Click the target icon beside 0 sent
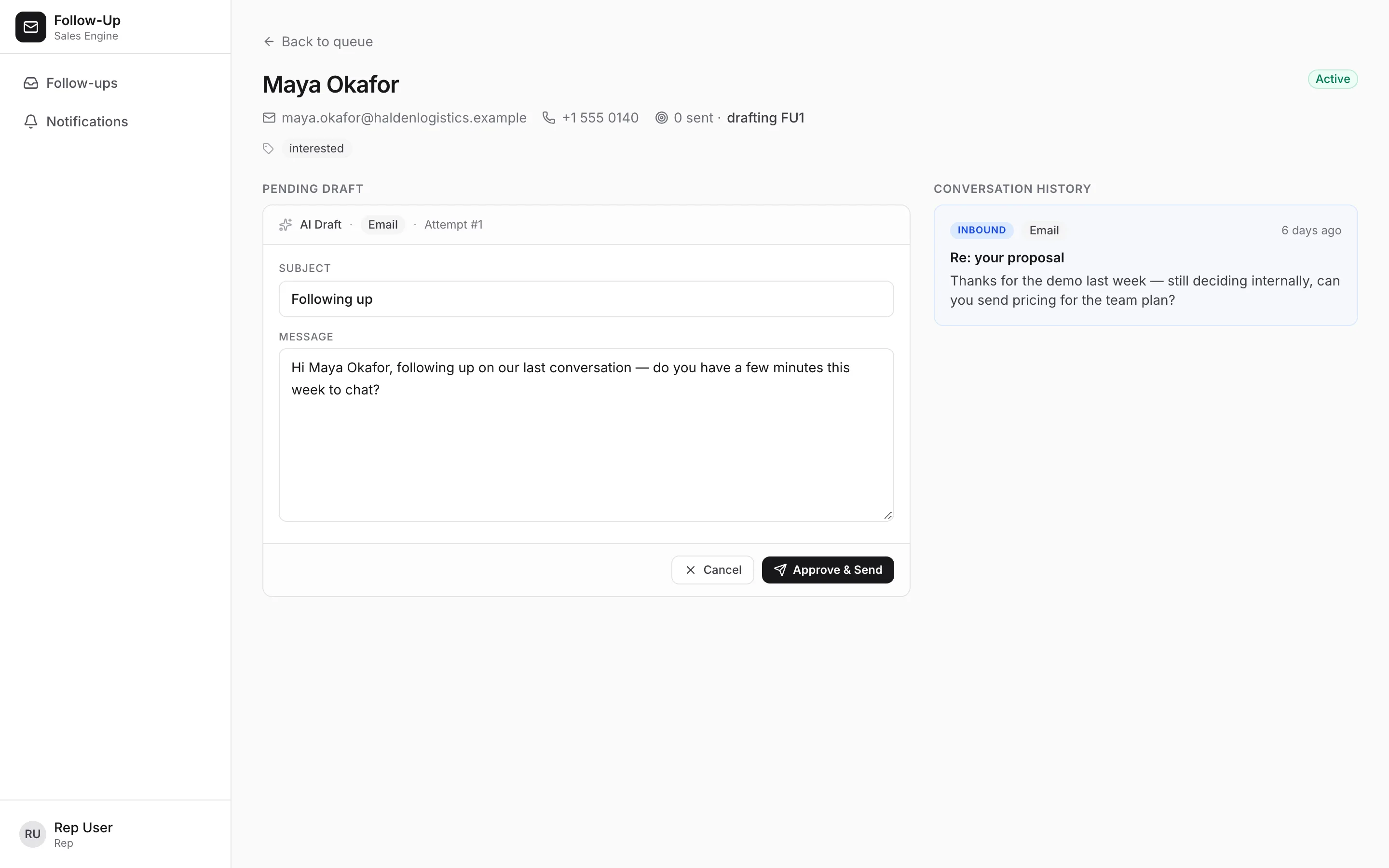The width and height of the screenshot is (1389, 868). 662,118
